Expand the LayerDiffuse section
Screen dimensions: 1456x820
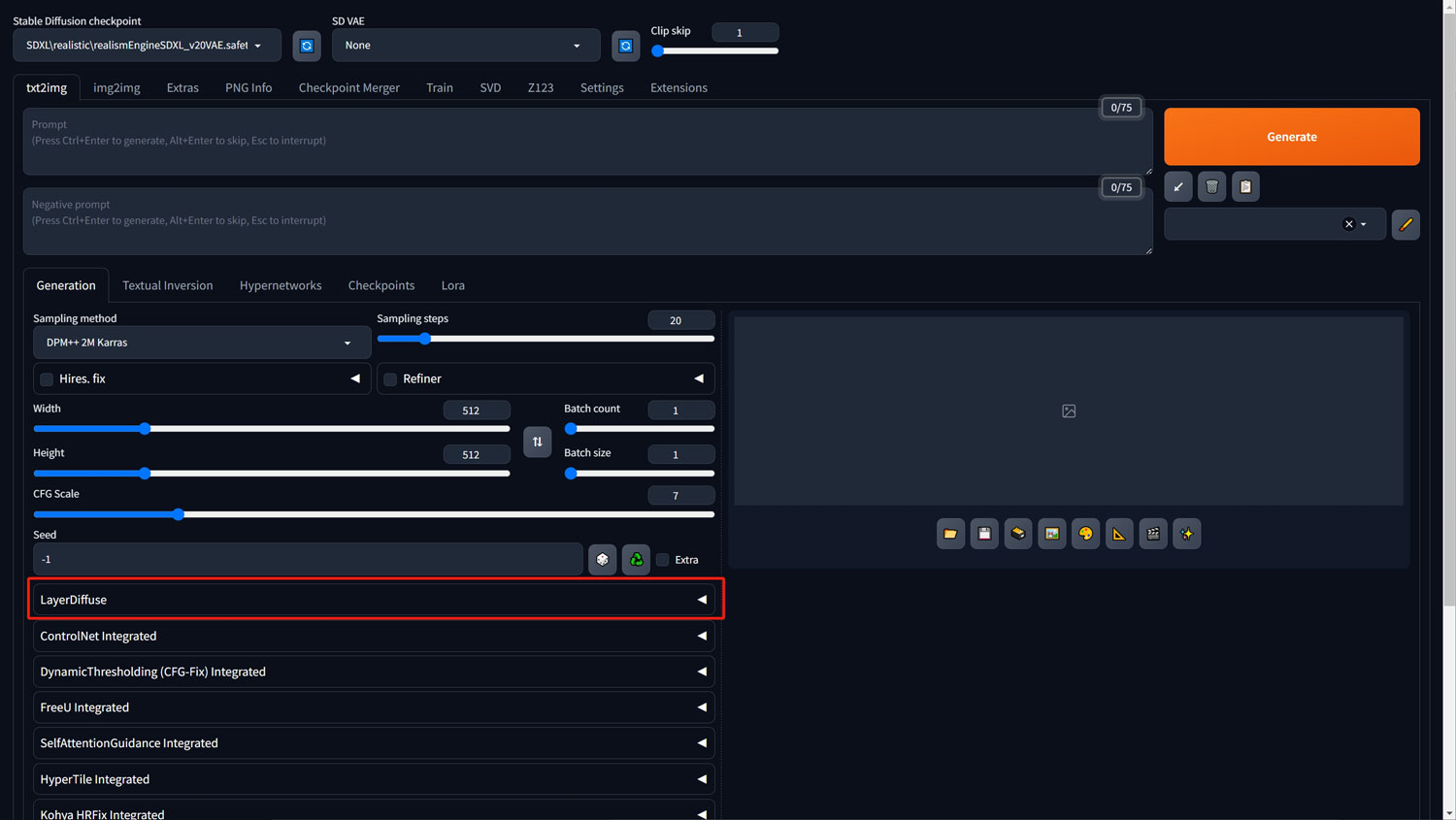click(x=374, y=600)
